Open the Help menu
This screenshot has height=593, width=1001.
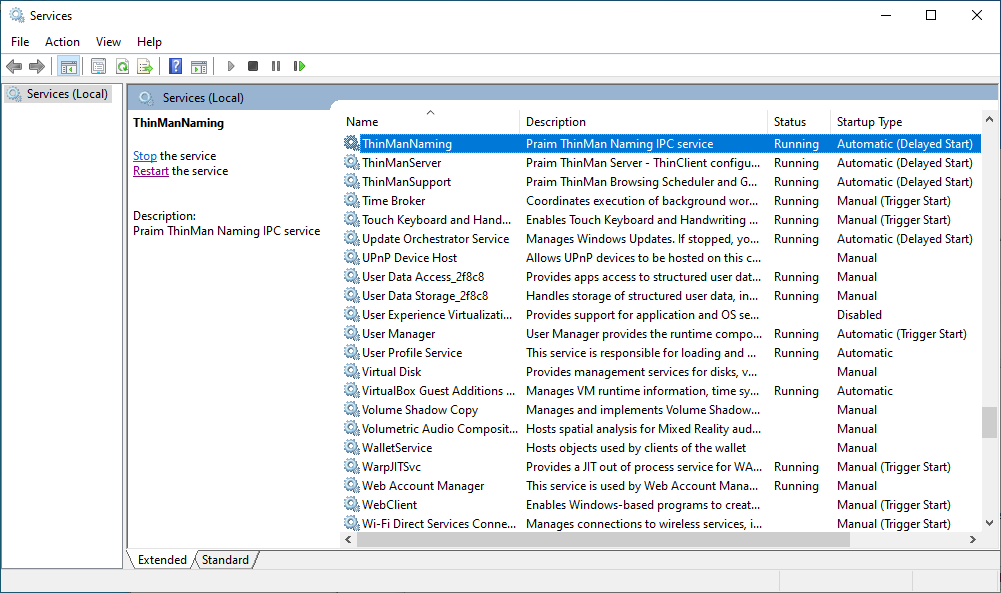point(149,41)
